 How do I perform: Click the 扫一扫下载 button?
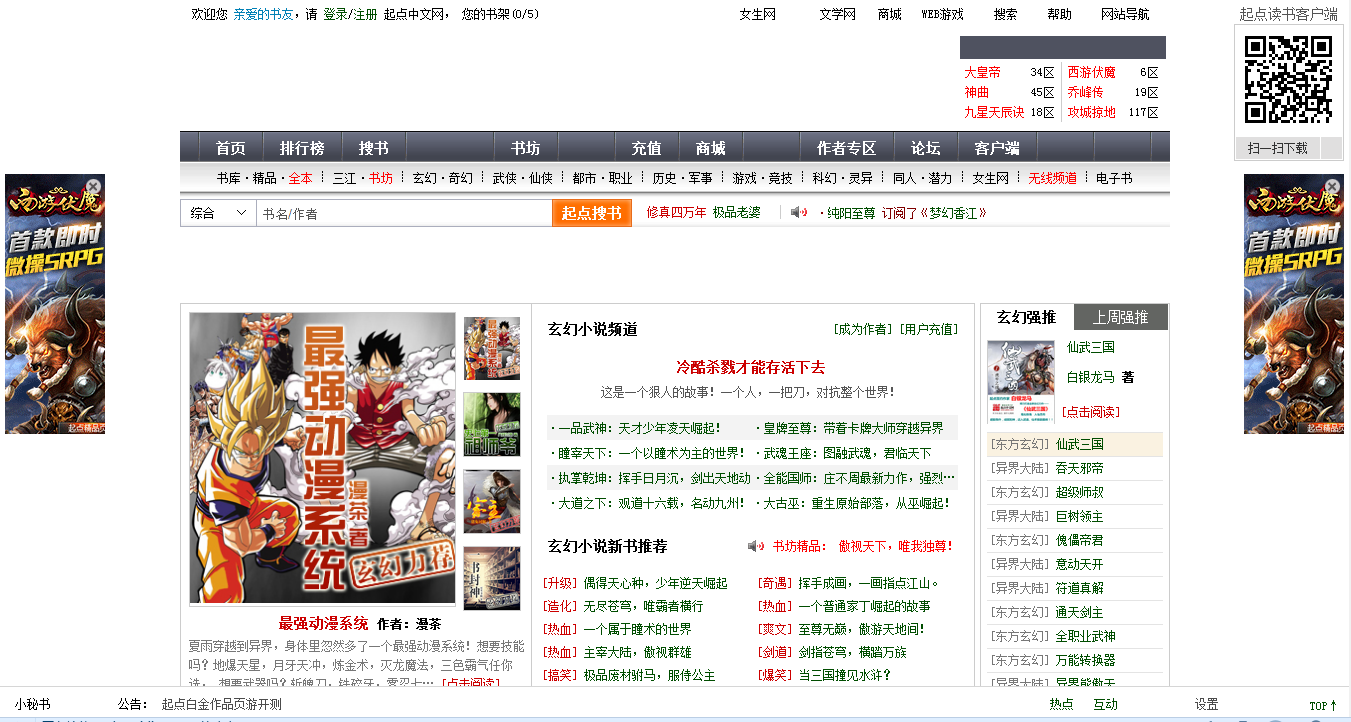(x=1277, y=148)
